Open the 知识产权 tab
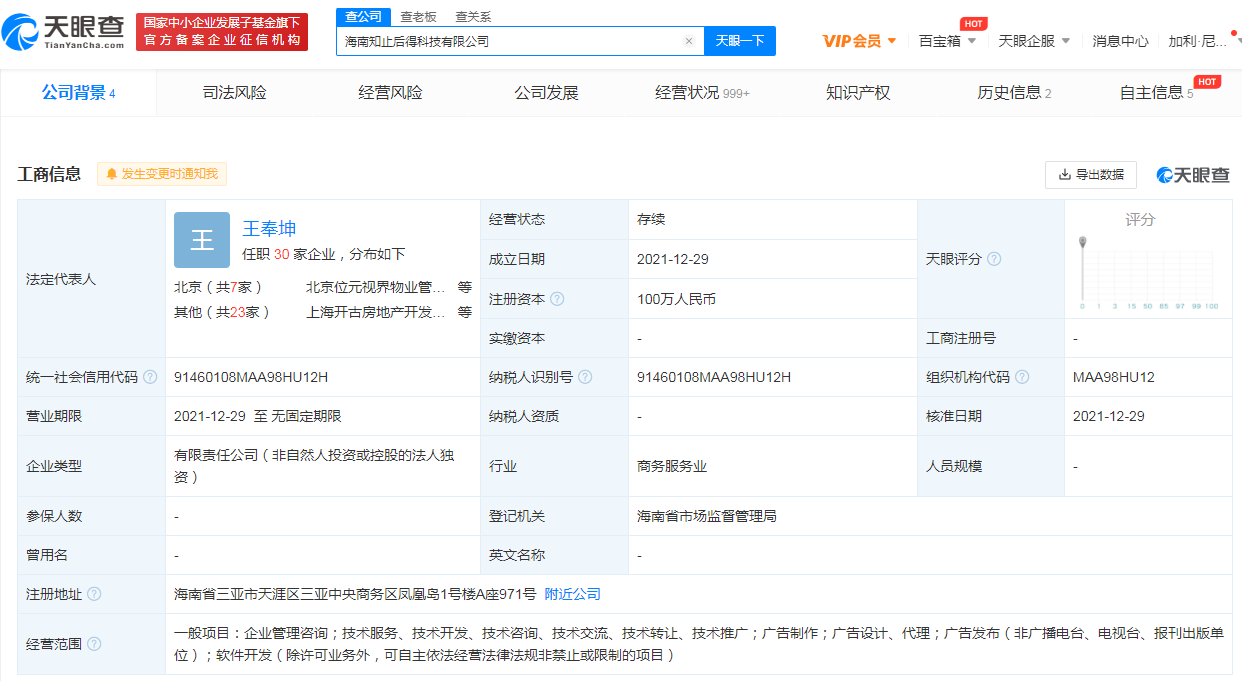Viewport: 1242px width, 681px height. (x=857, y=93)
